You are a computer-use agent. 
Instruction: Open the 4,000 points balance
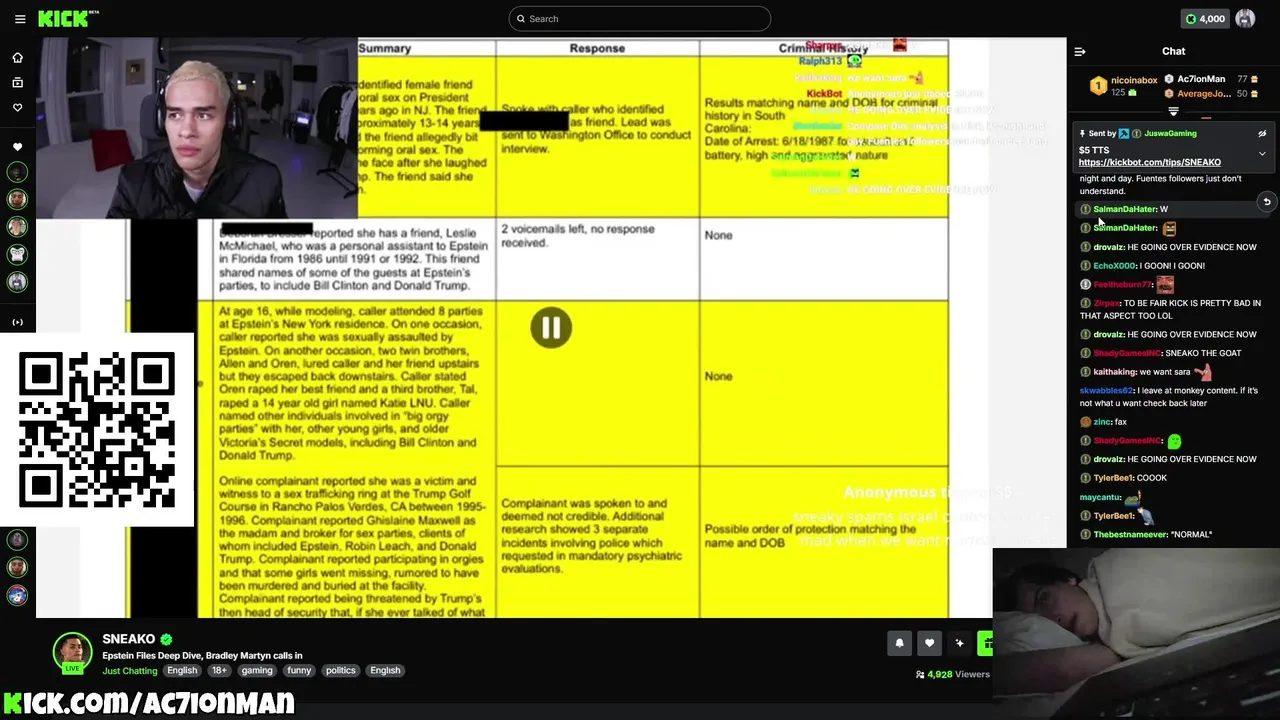(1205, 19)
